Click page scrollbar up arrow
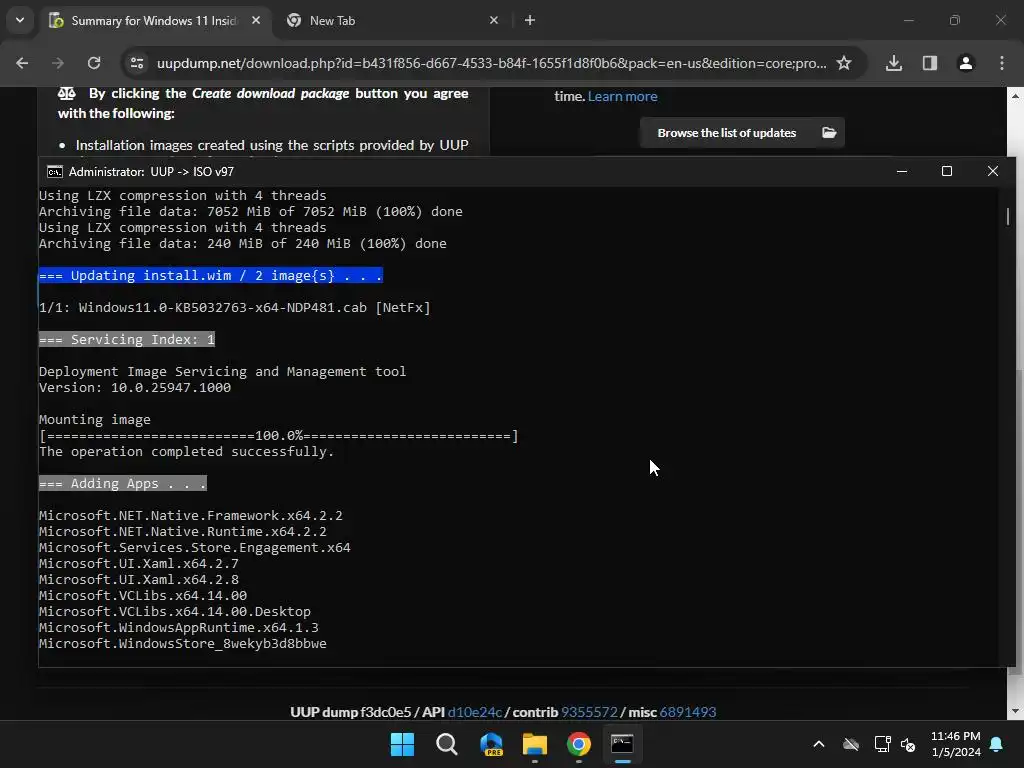Image resolution: width=1024 pixels, height=768 pixels. point(1015,95)
